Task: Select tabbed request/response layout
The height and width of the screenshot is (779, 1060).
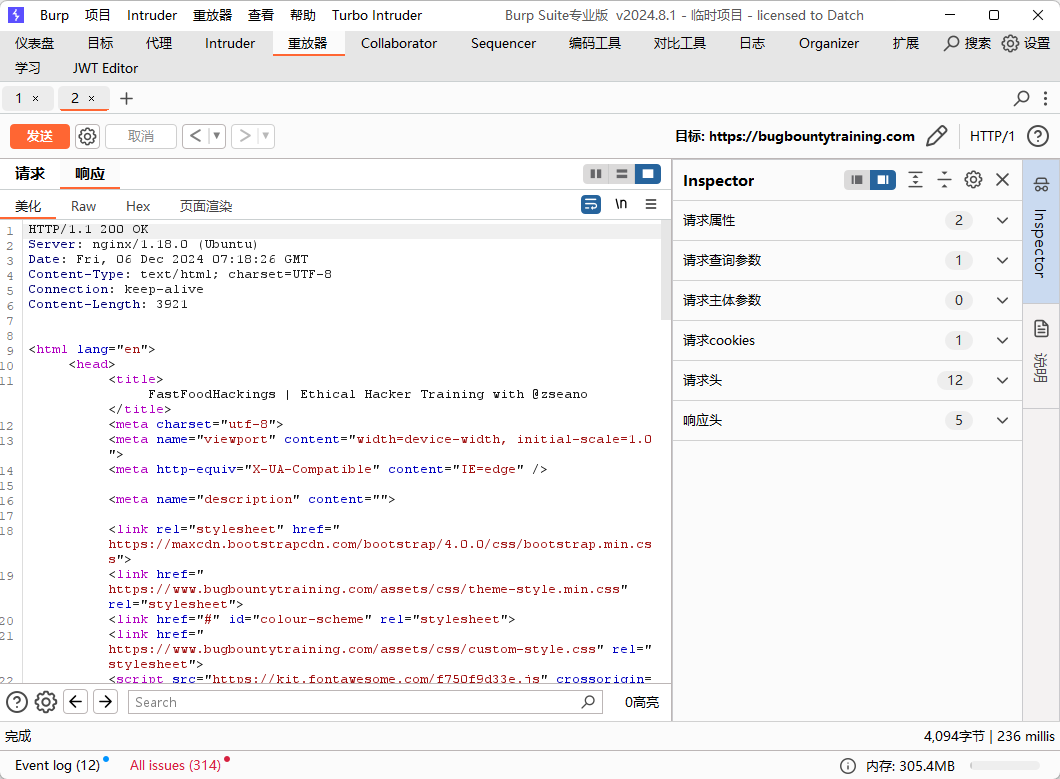Action: tap(648, 174)
